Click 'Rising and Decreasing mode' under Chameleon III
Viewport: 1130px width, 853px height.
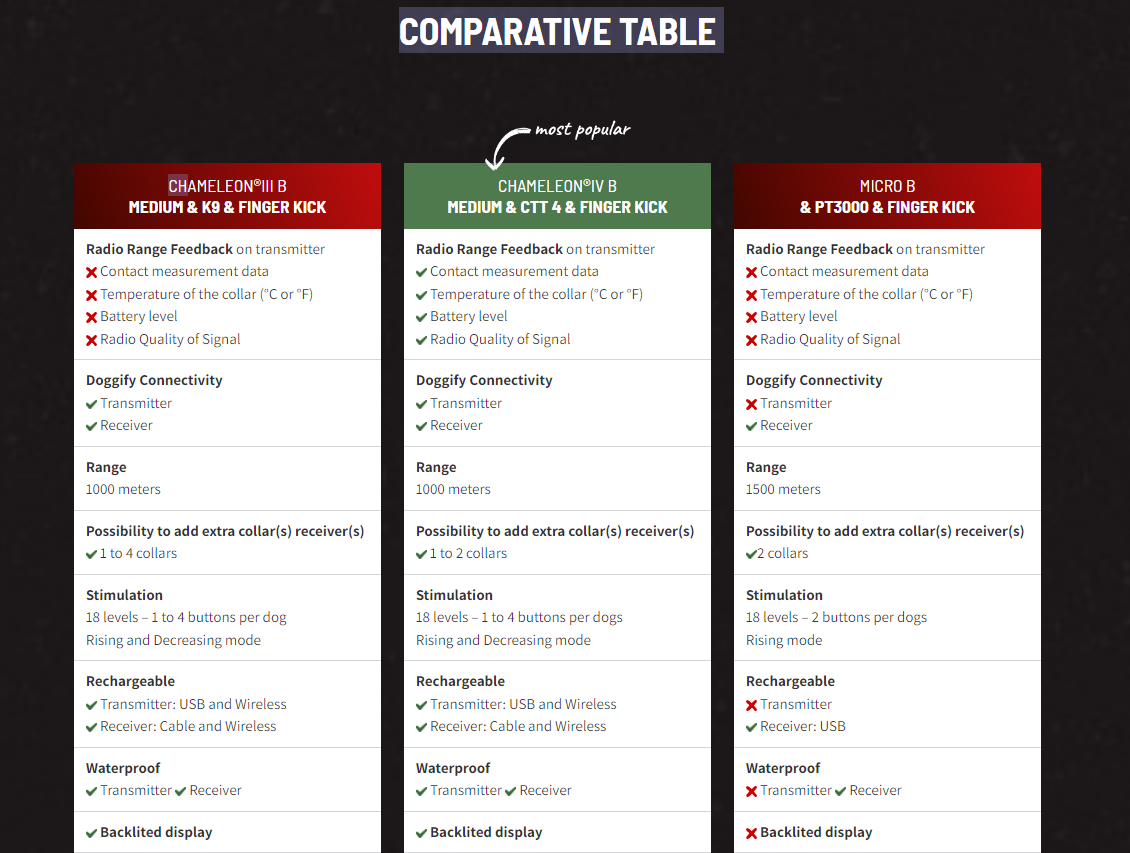(x=174, y=640)
